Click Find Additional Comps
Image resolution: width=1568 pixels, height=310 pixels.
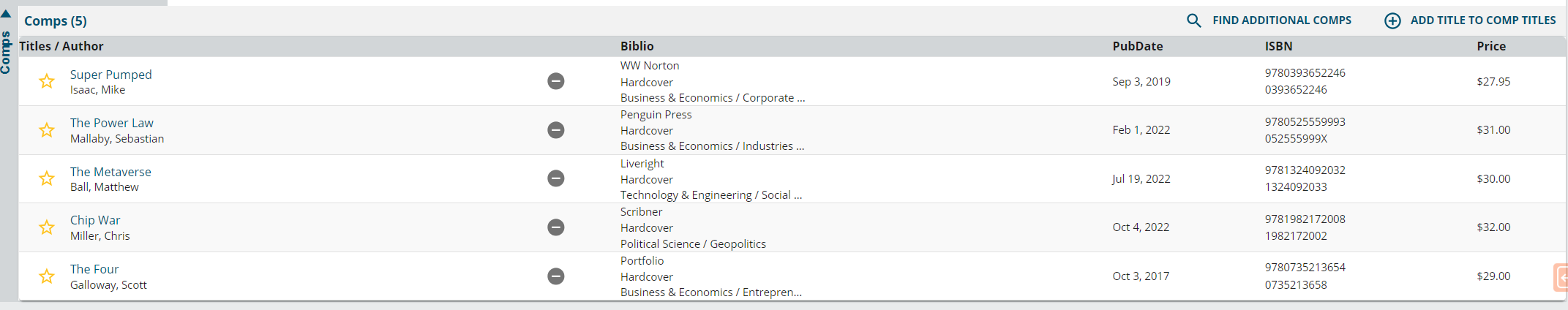point(1282,20)
